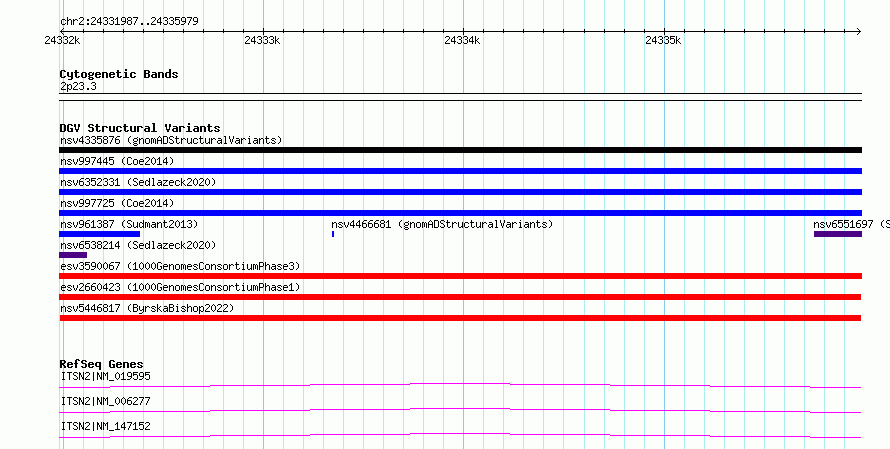
Task: Click the short nsv961387 blue bar
Action: point(99,234)
